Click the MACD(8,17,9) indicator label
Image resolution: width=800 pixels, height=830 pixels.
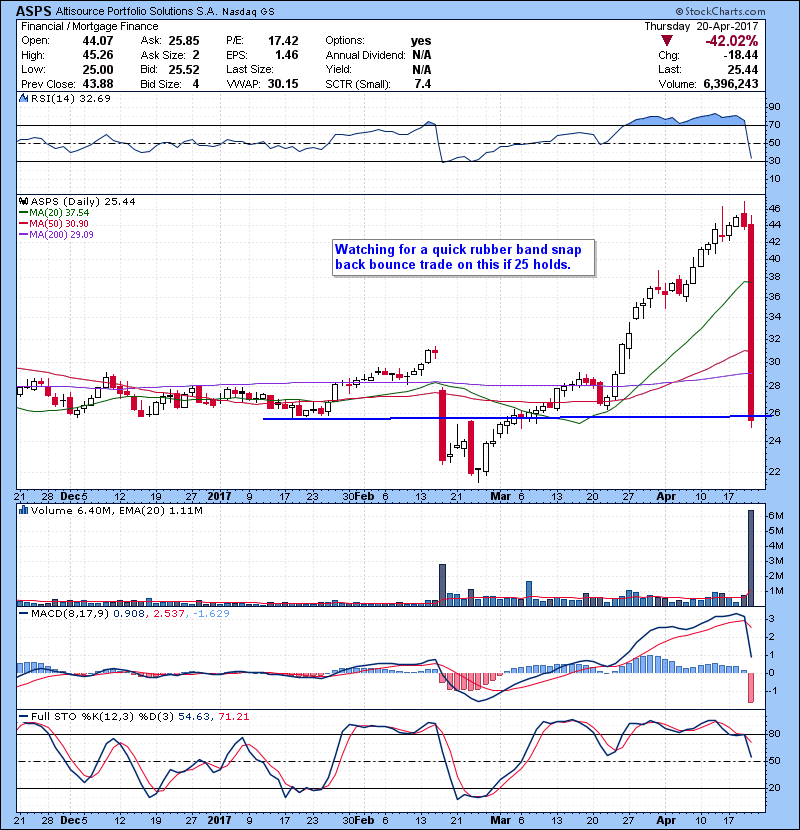(70, 614)
